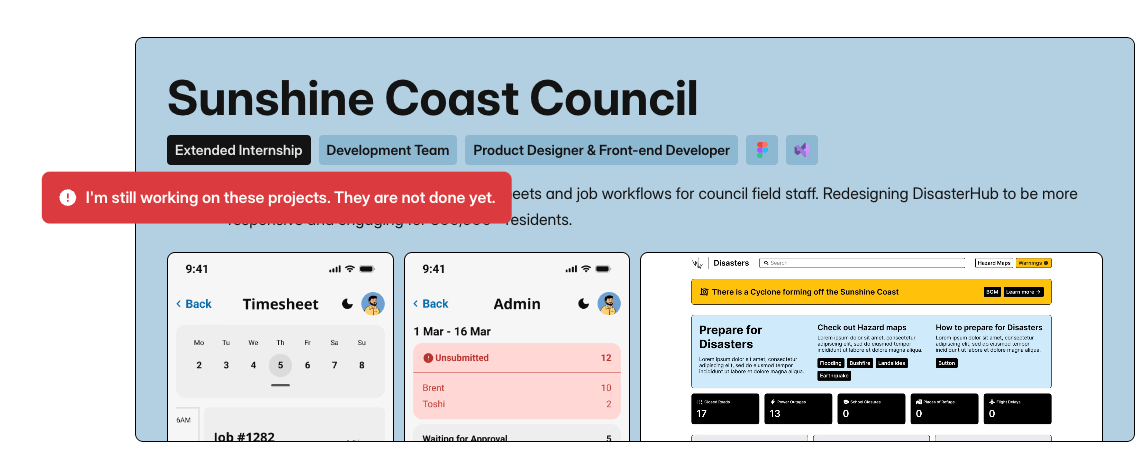Open the avatar on the Admin screen

(x=609, y=304)
